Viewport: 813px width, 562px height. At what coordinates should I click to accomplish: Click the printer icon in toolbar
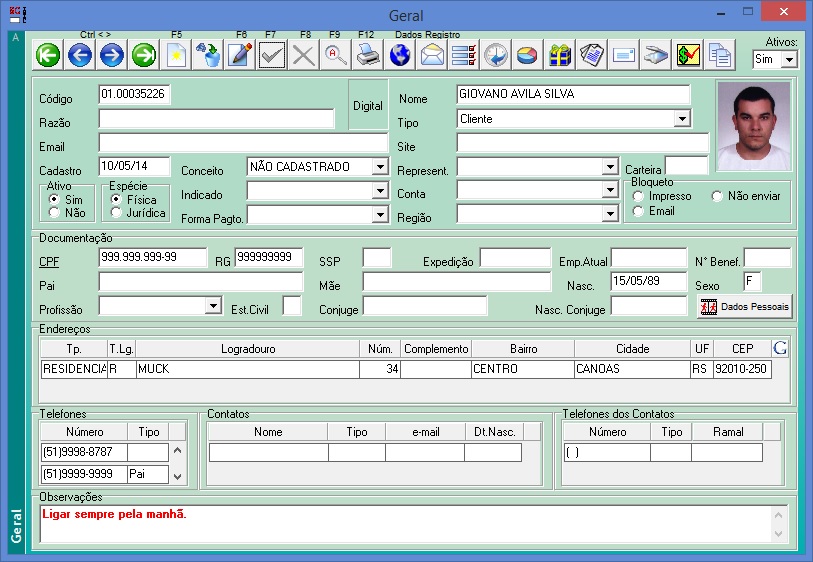coord(368,55)
